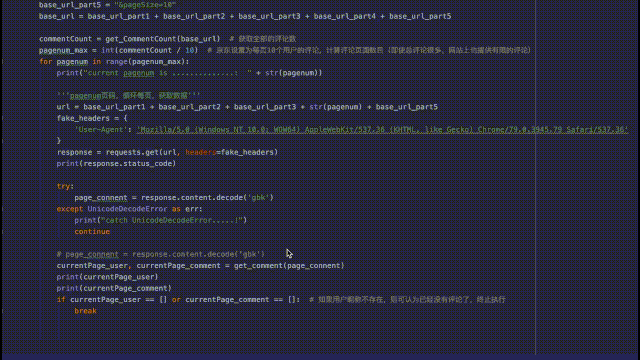Click the get_comment(page_conment) function call
The image size is (640, 360).
(x=289, y=266)
